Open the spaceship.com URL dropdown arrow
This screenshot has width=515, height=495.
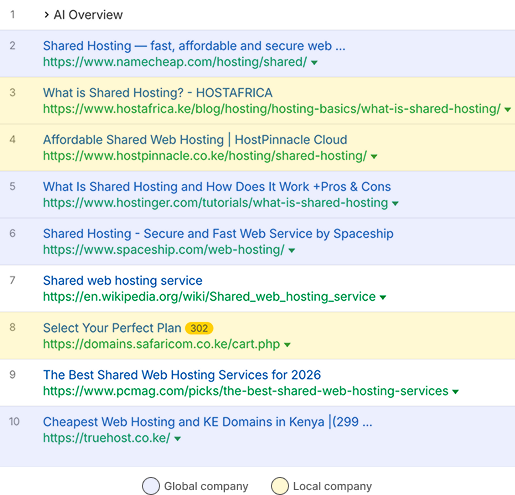[292, 250]
